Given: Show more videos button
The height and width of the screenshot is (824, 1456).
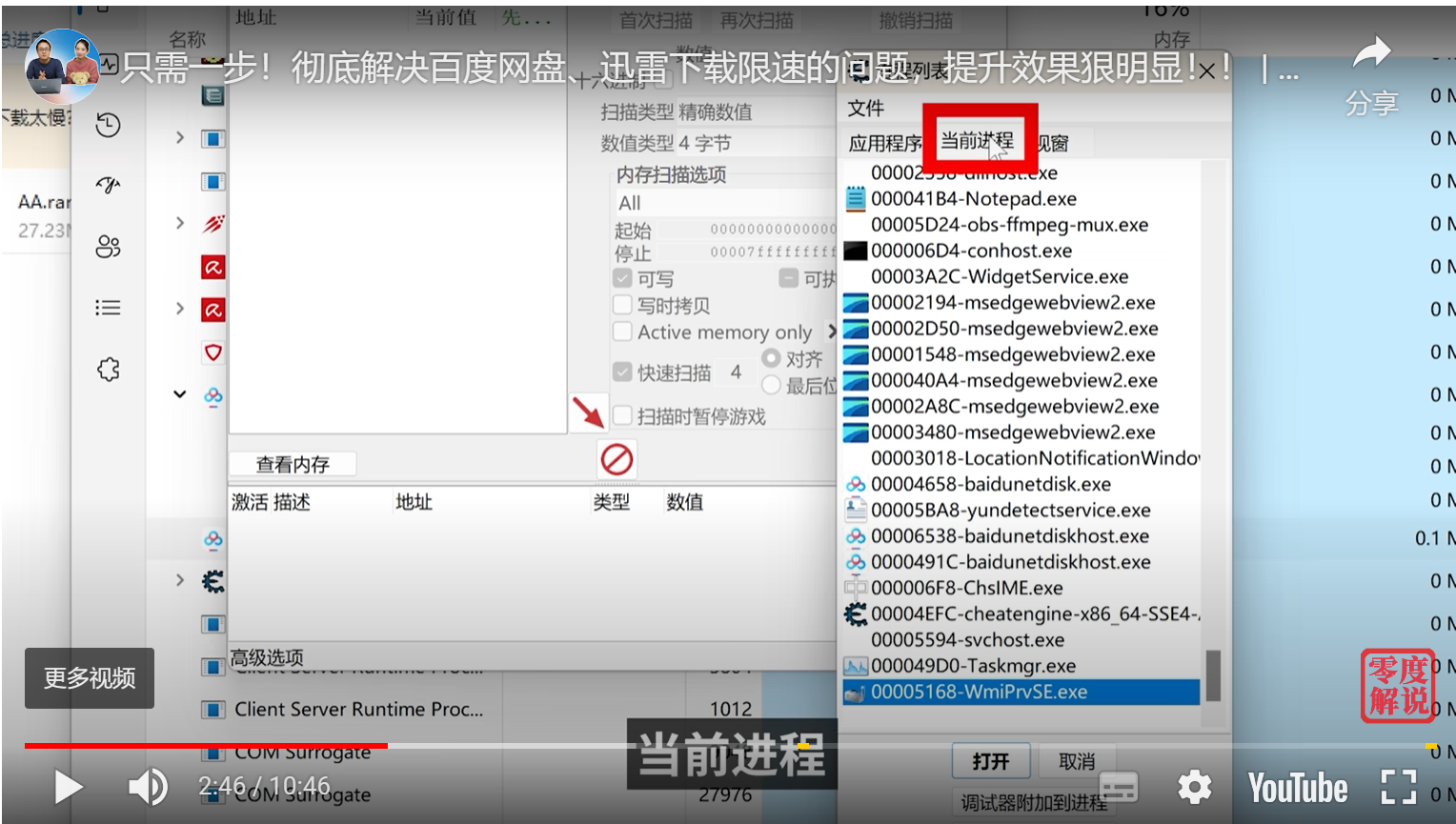Looking at the screenshot, I should (x=90, y=678).
